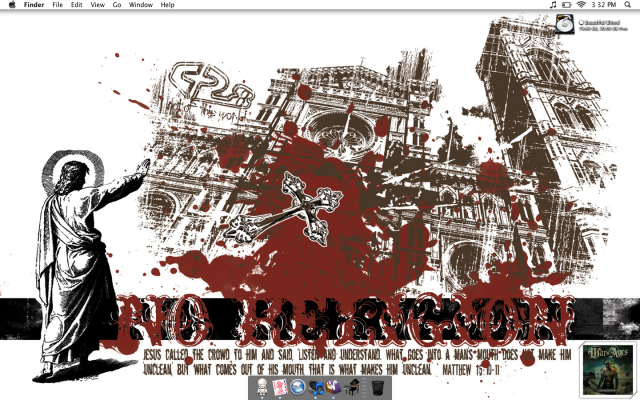Screen dimensions: 640x400
Task: Click the music note menu bar icon
Action: (x=553, y=5)
